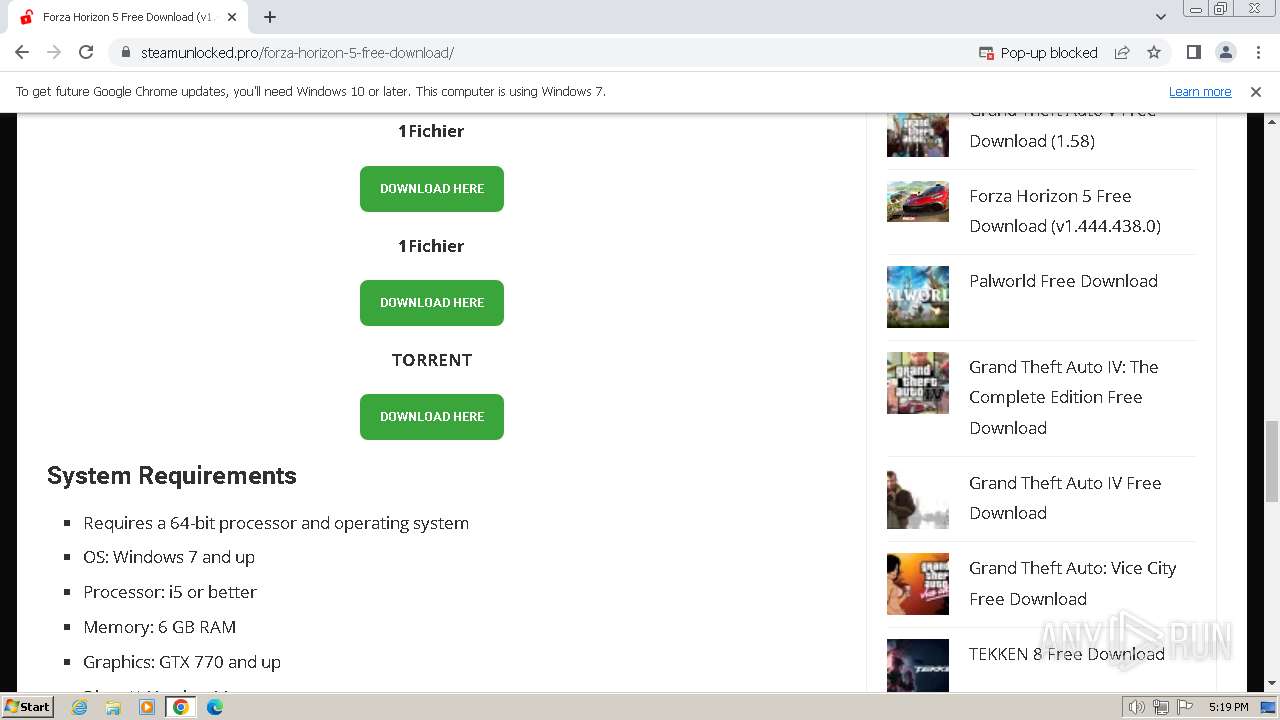Click the TORRENT label text
The width and height of the screenshot is (1280, 720).
point(432,360)
